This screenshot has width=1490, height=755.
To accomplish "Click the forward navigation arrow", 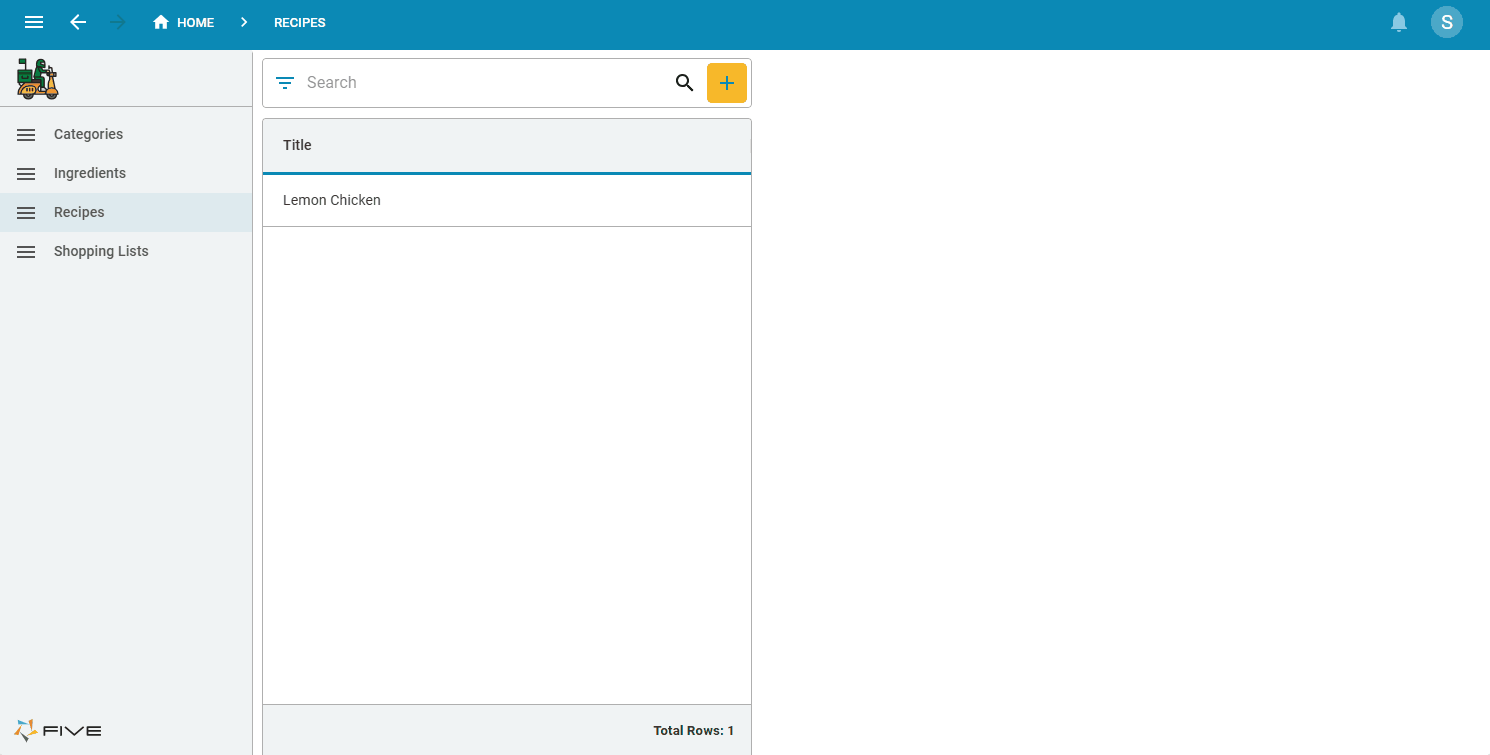I will coord(117,22).
